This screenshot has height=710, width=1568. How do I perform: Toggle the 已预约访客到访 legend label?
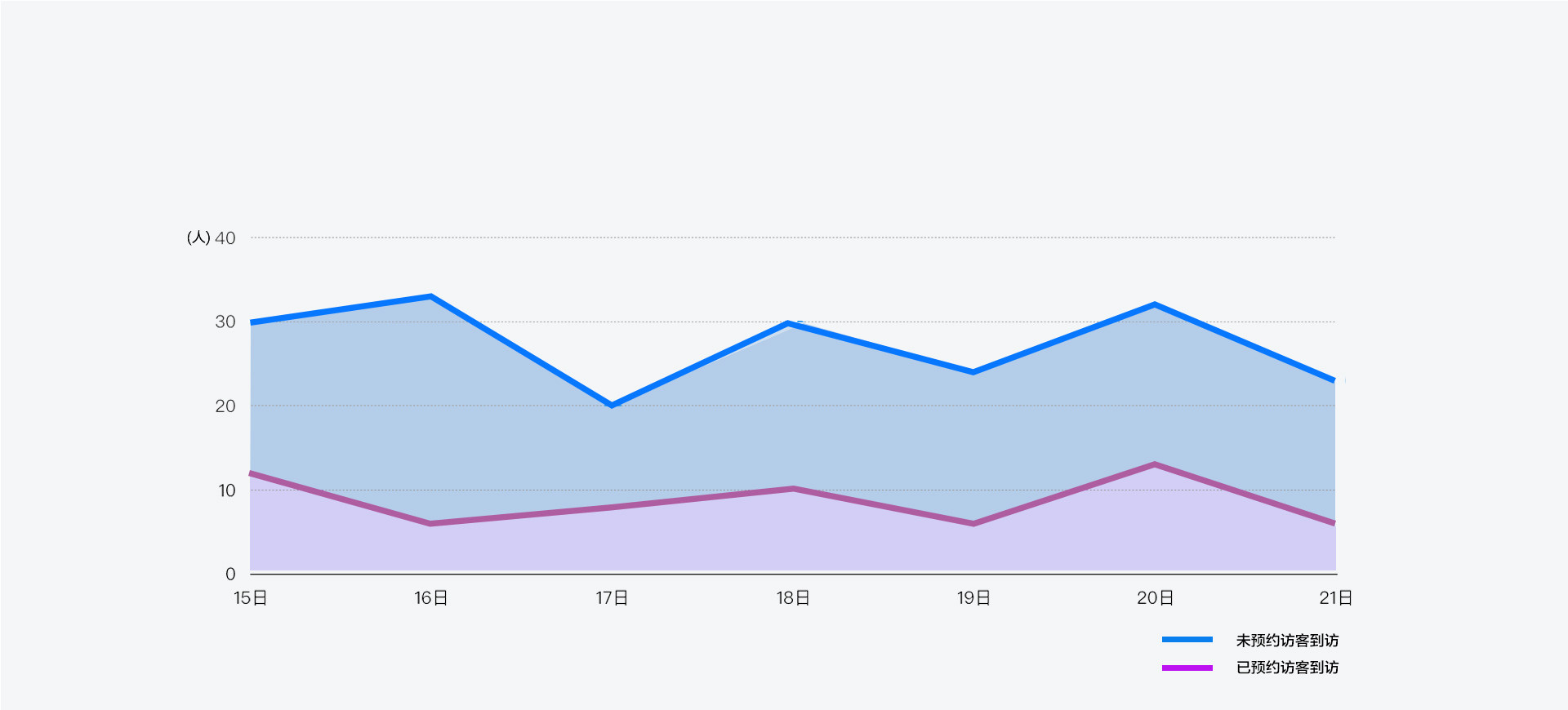pyautogui.click(x=1287, y=668)
